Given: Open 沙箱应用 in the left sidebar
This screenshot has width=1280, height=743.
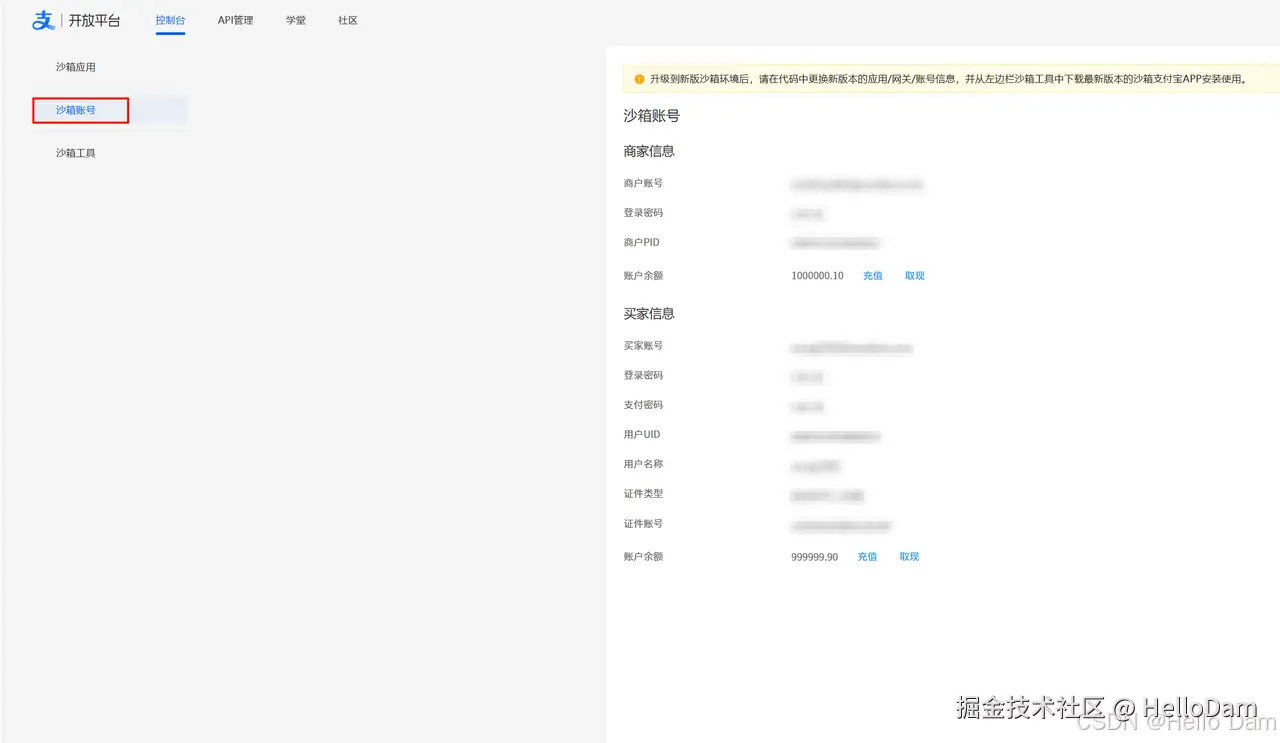Looking at the screenshot, I should click(75, 66).
